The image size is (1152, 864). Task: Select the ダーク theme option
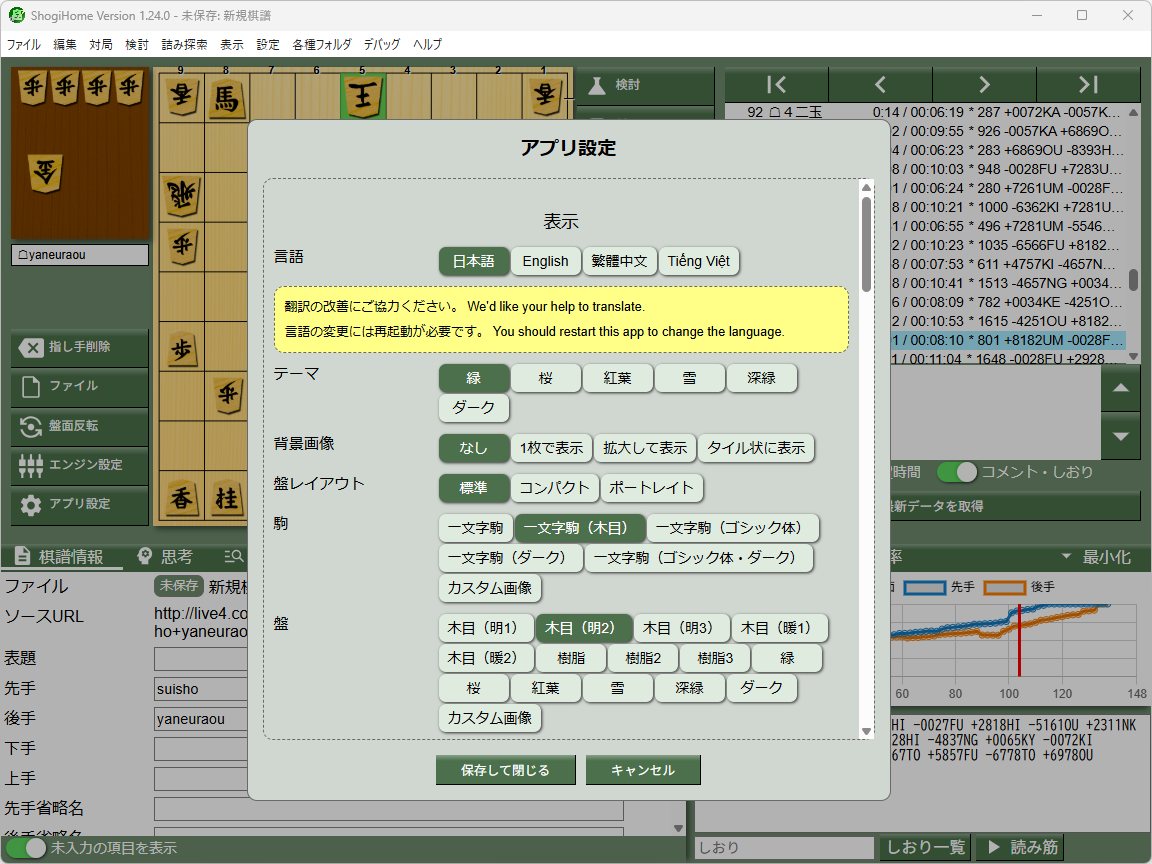click(x=473, y=408)
